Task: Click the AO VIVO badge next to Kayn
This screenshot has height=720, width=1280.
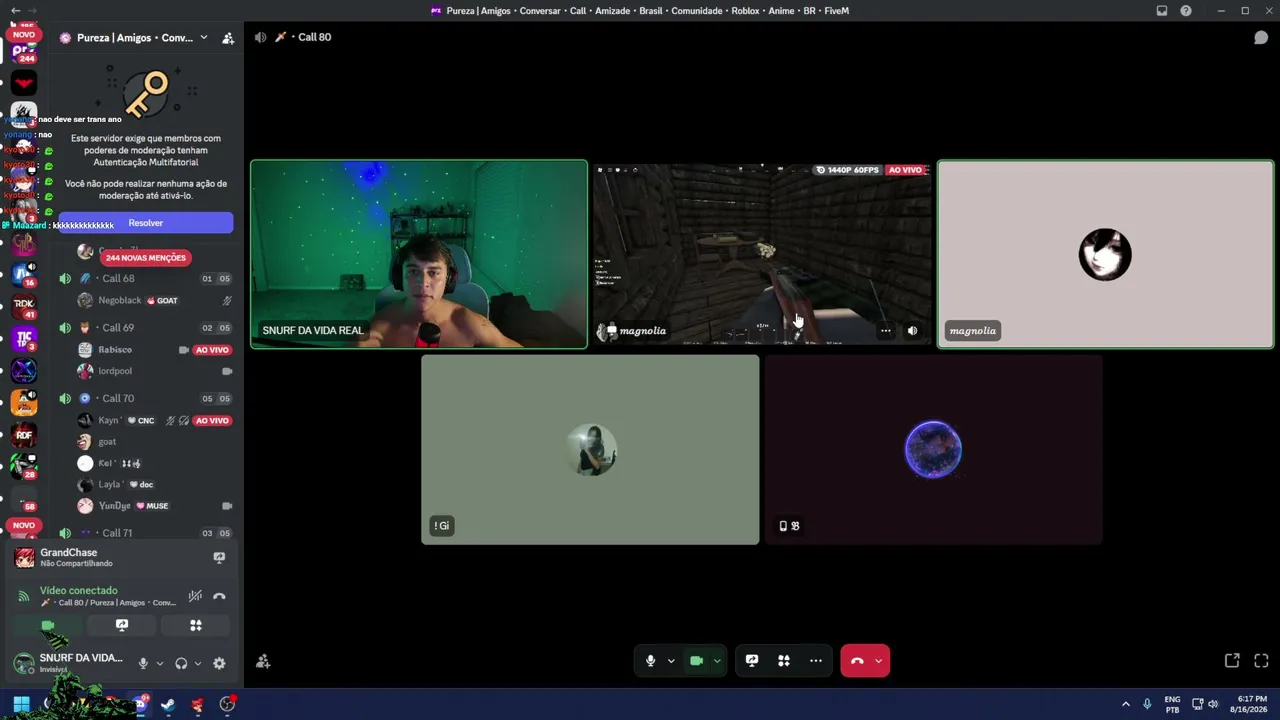Action: point(213,421)
